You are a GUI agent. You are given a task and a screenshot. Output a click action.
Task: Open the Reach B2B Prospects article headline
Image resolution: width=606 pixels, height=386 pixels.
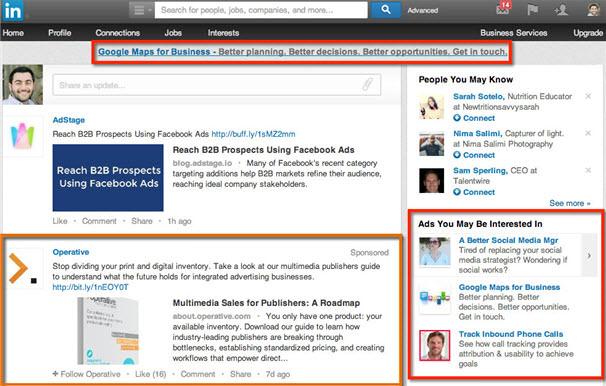263,150
